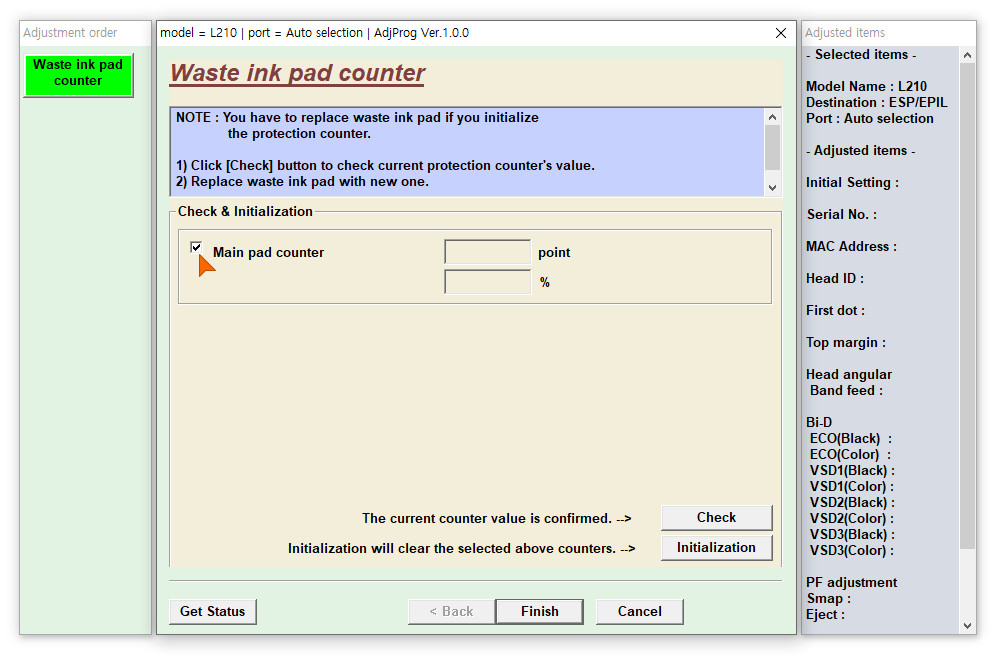Close the AdjProg window
Screen dimensions: 993x656
click(781, 33)
